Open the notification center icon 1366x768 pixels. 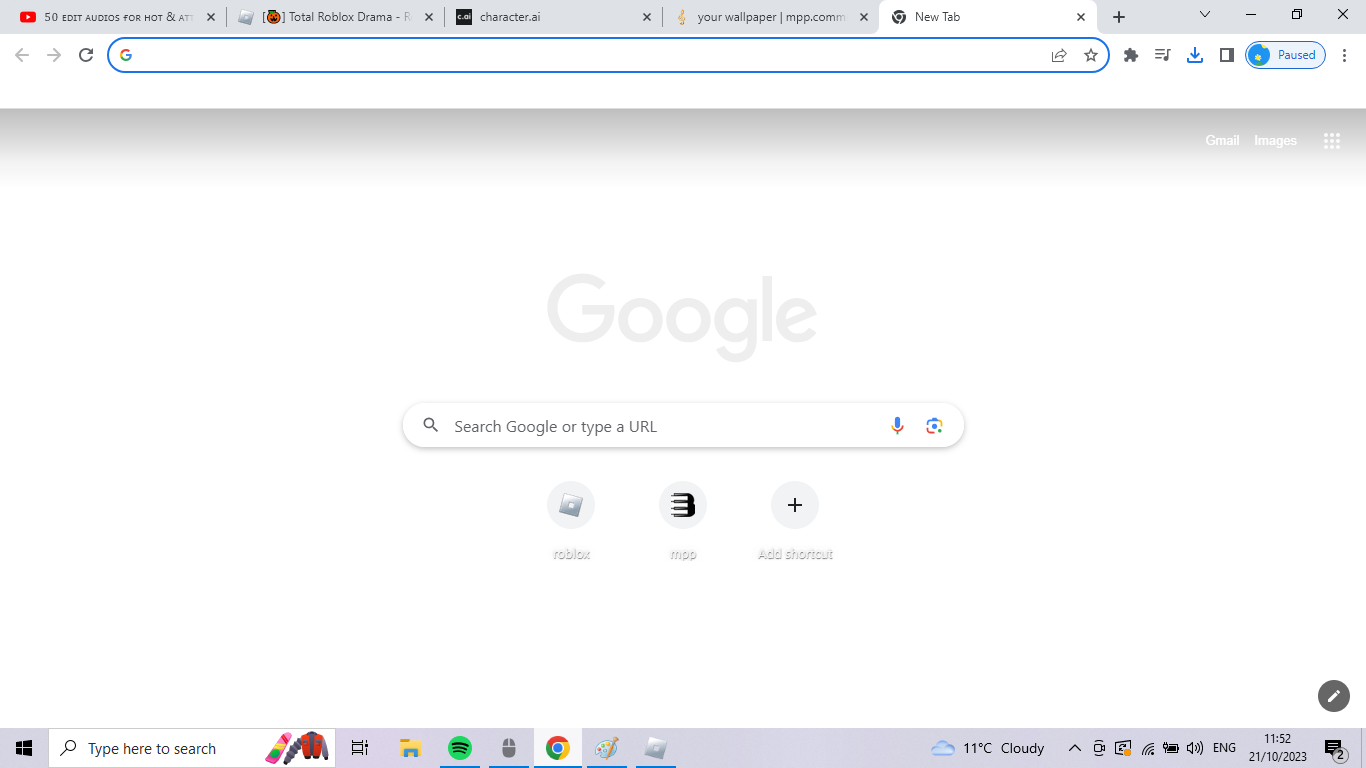1334,748
